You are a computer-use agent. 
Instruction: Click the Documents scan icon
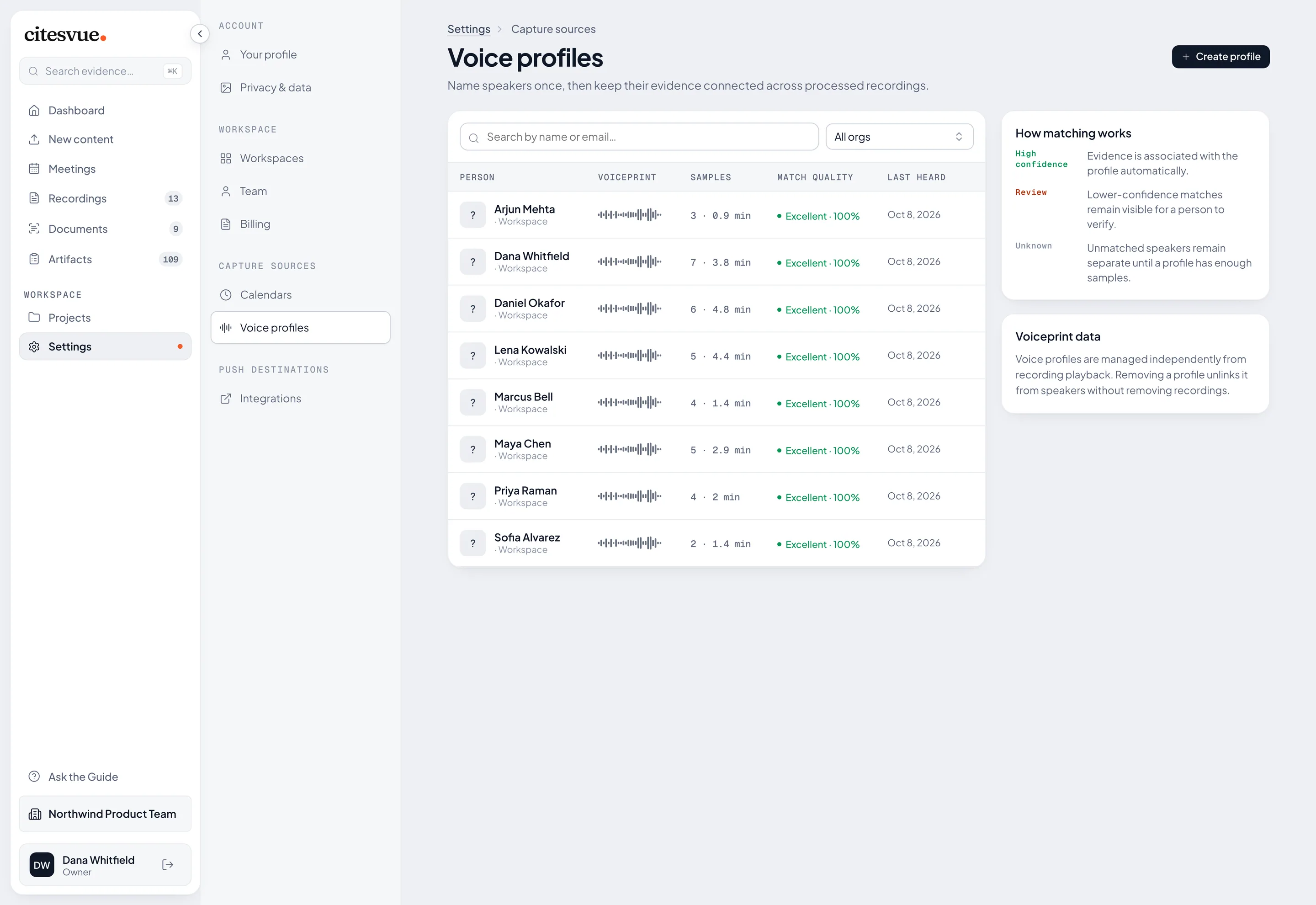coord(34,229)
